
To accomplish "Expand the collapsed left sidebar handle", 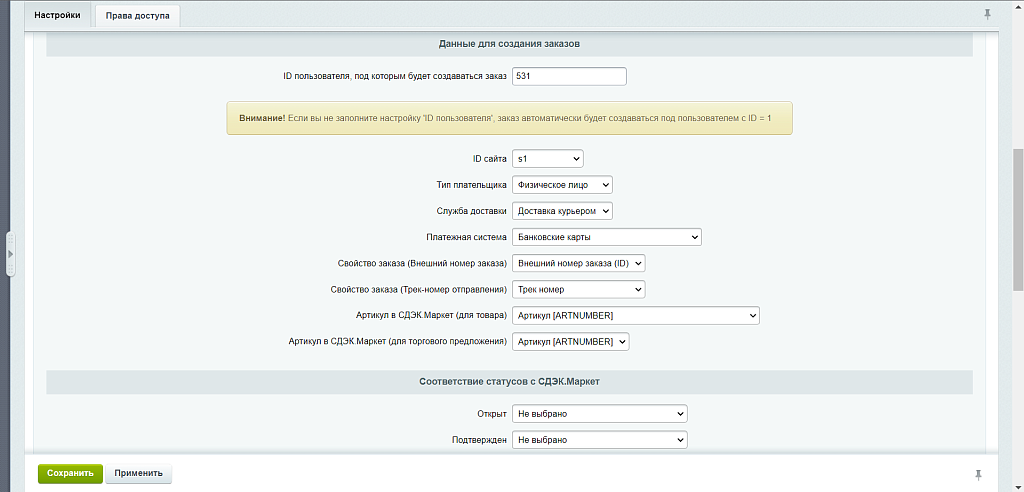I will click(10, 255).
